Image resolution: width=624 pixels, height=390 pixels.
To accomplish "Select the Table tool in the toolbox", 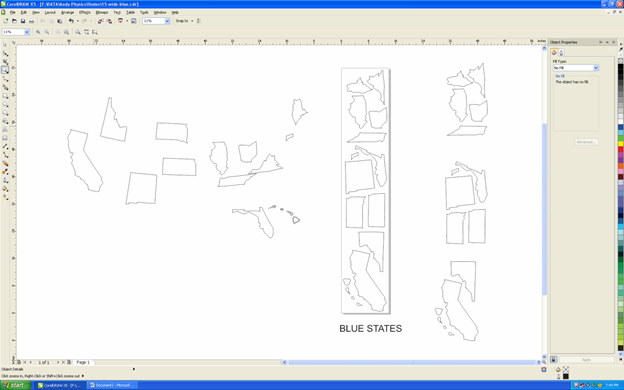I will click(5, 138).
